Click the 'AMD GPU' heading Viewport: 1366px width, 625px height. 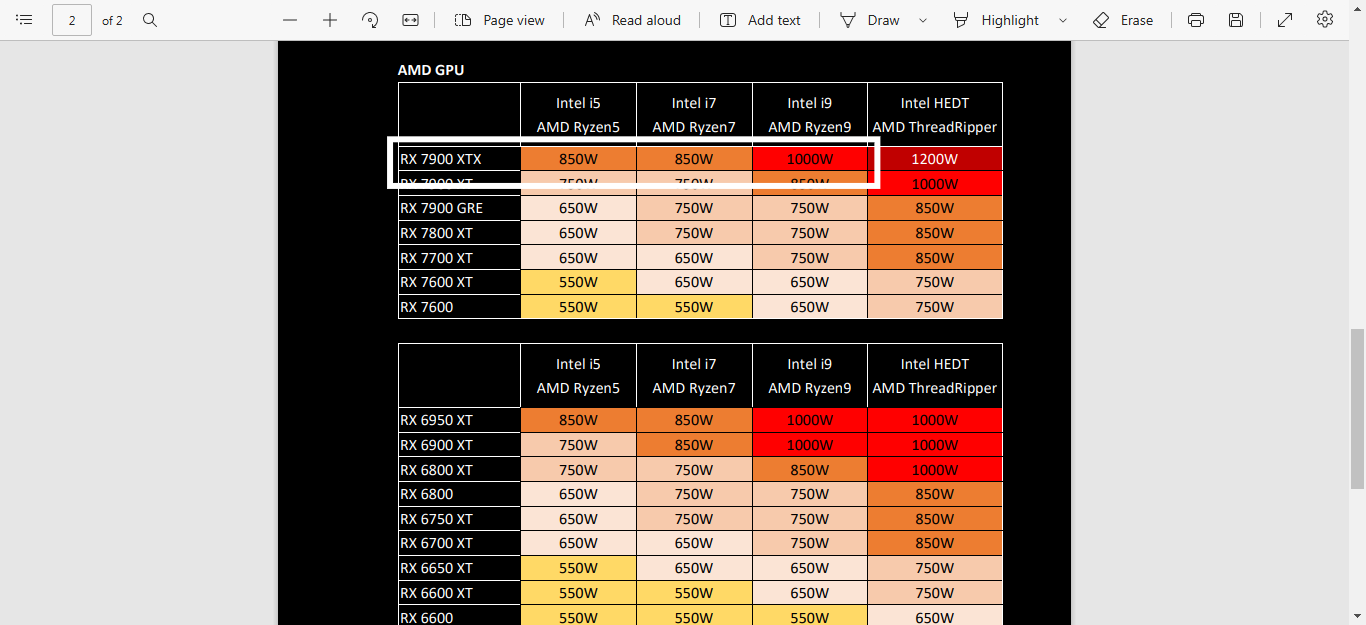431,70
